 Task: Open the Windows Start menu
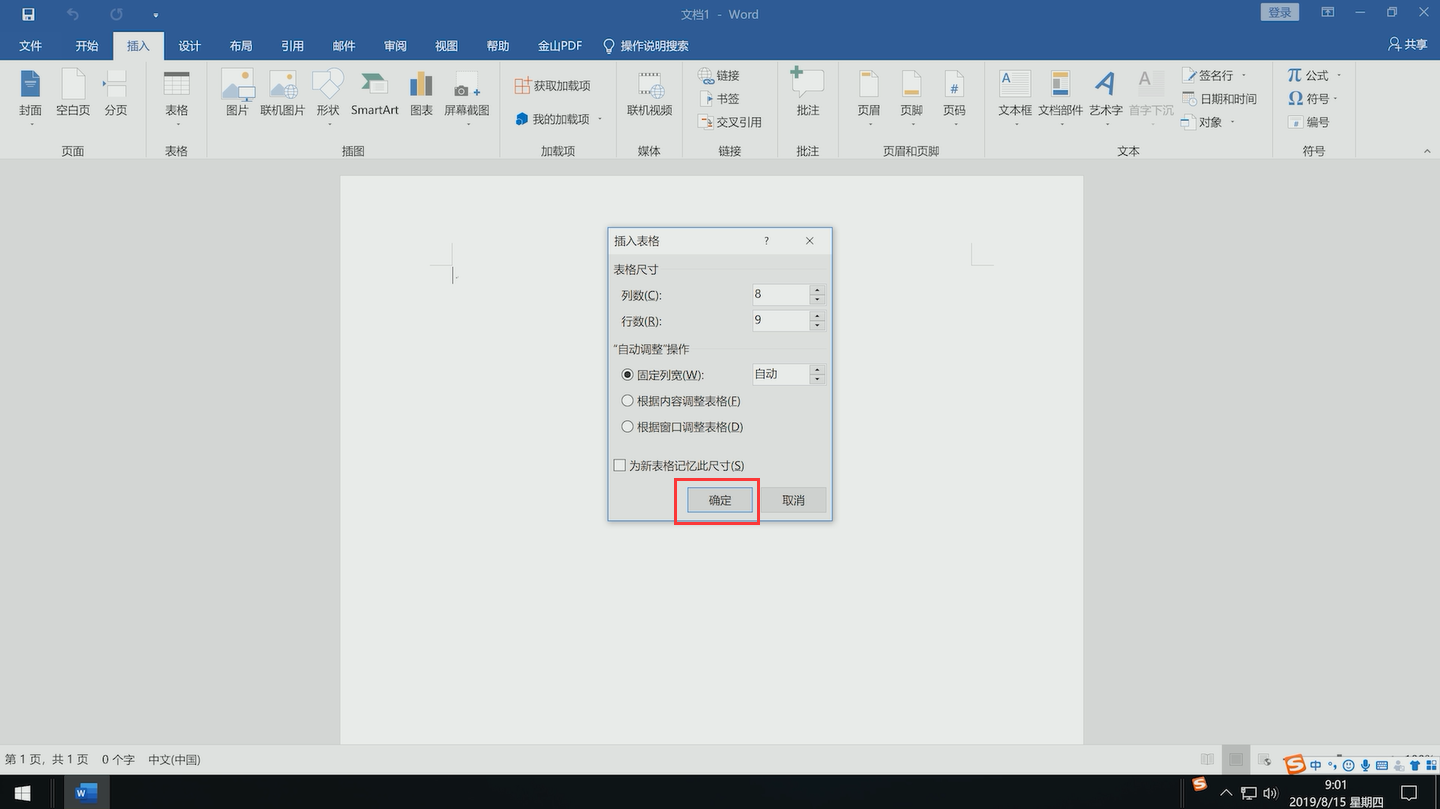(22, 793)
